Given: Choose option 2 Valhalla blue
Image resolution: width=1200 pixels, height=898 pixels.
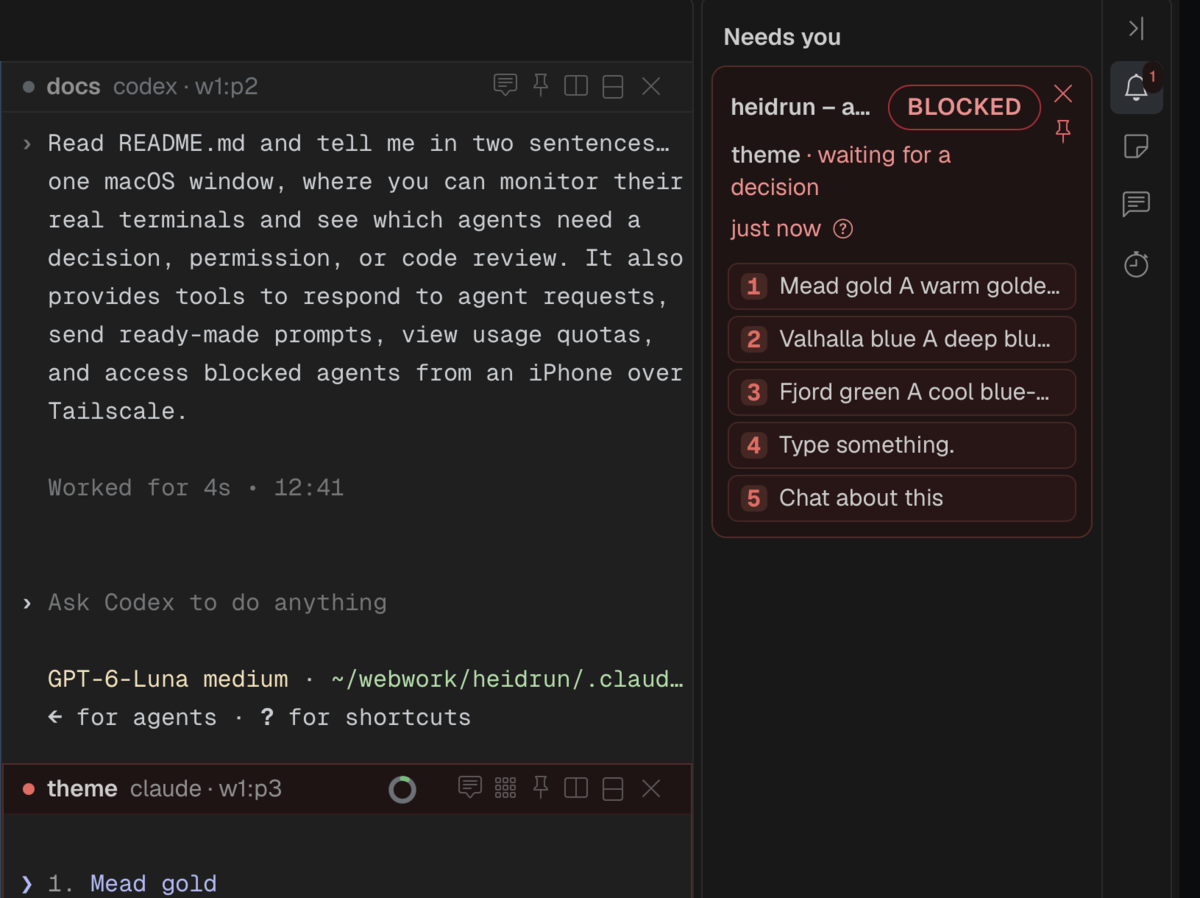Looking at the screenshot, I should 902,339.
